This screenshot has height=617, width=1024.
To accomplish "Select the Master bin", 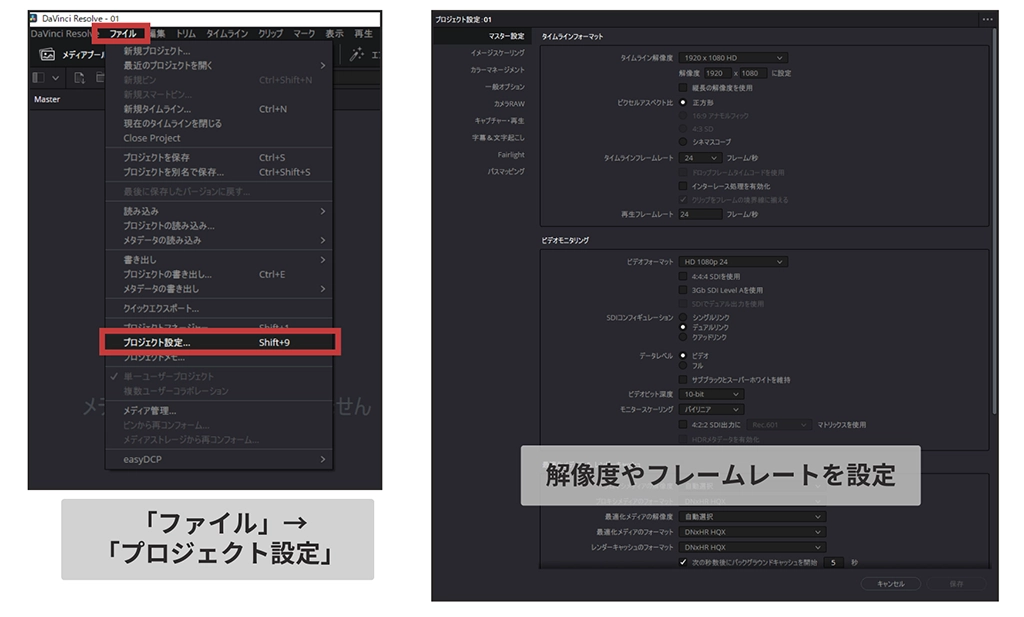I will click(47, 99).
